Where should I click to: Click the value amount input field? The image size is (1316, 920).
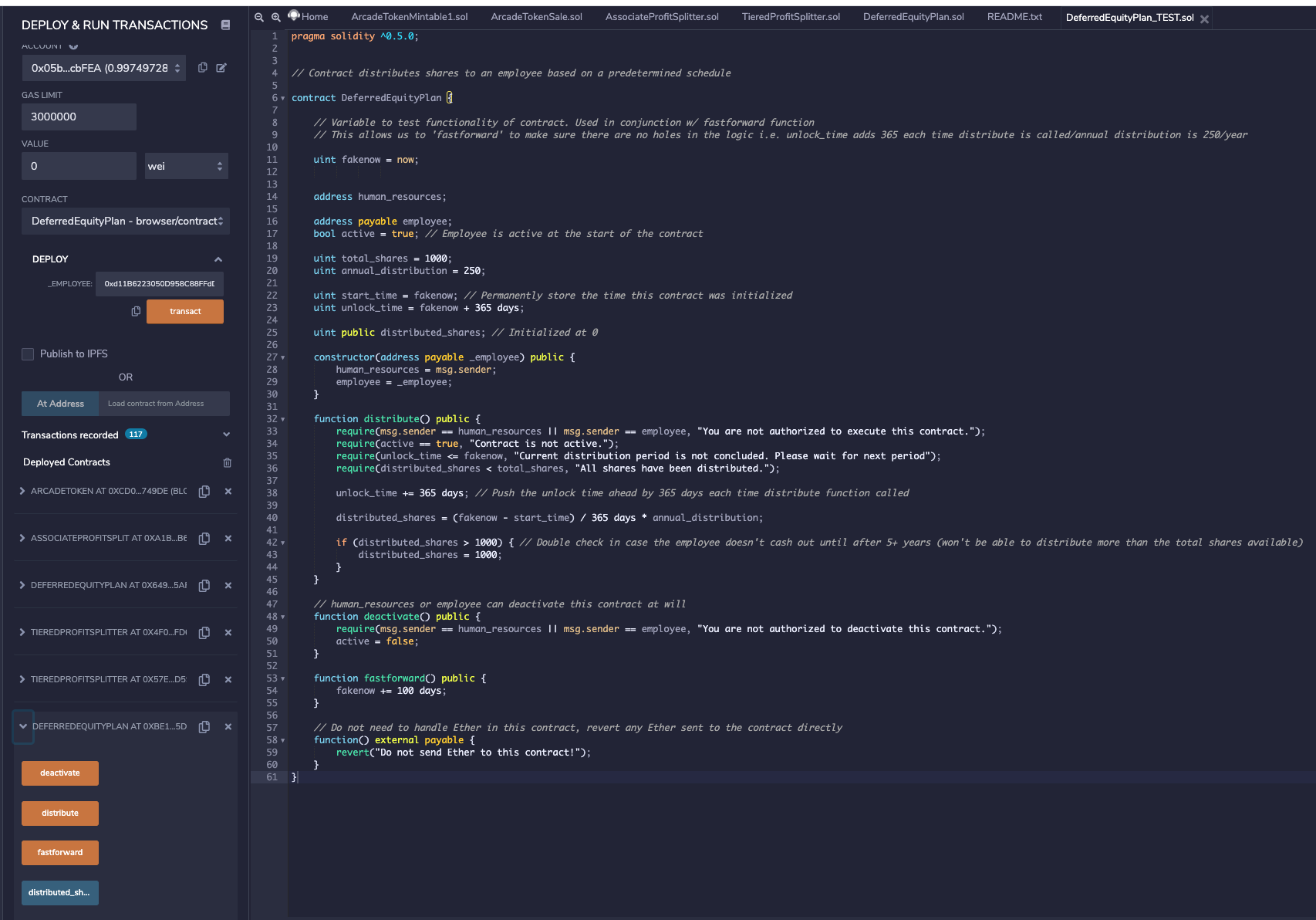pyautogui.click(x=79, y=166)
